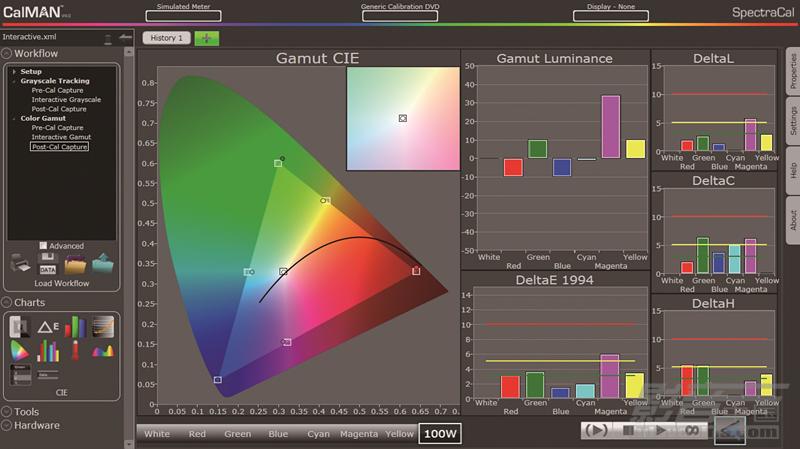Select the Delta E chart icon
This screenshot has height=449, width=800.
[x=48, y=327]
